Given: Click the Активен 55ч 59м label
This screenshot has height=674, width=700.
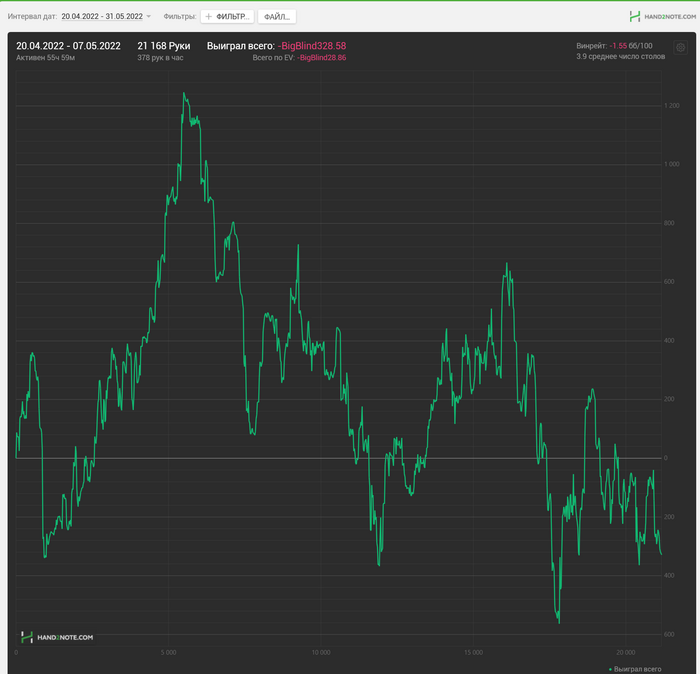Looking at the screenshot, I should 46,58.
